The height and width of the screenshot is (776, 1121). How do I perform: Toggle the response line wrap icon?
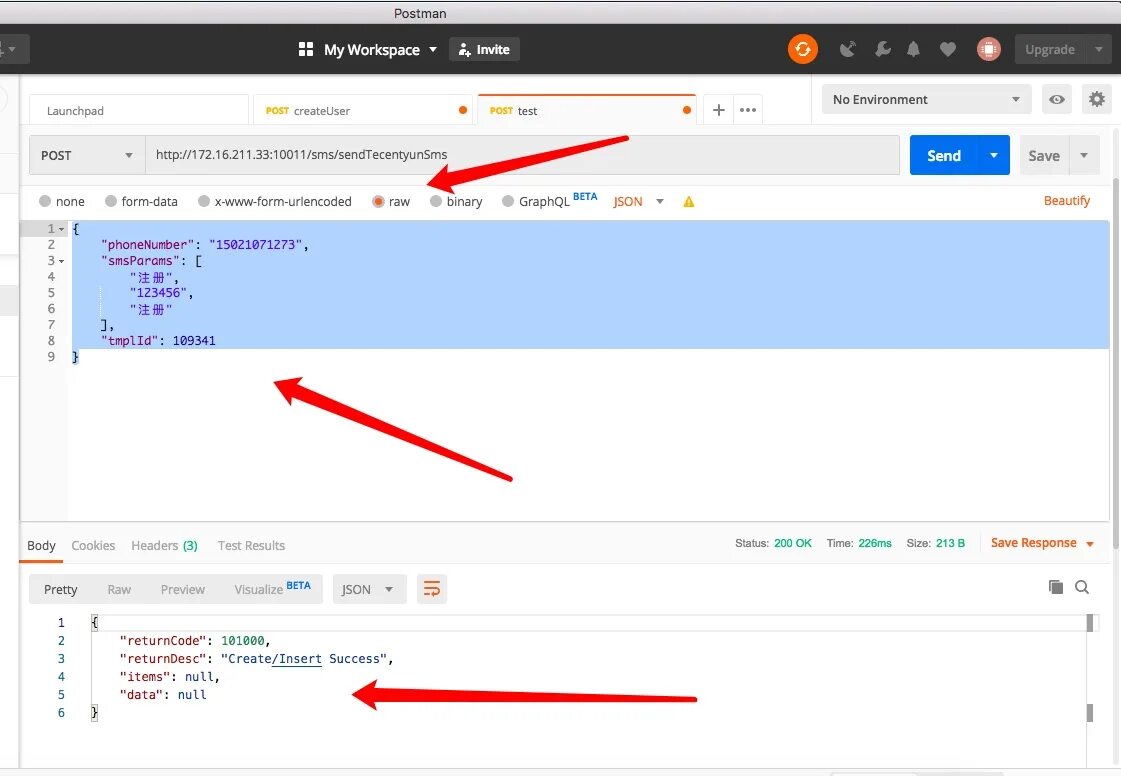[x=432, y=589]
